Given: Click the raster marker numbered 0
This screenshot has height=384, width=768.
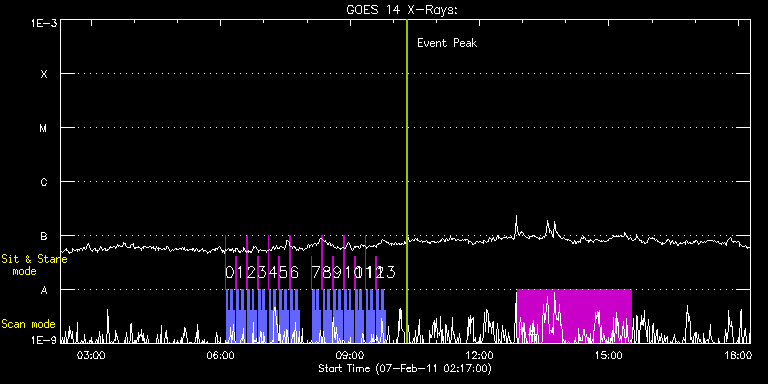Looking at the screenshot, I should [x=230, y=272].
